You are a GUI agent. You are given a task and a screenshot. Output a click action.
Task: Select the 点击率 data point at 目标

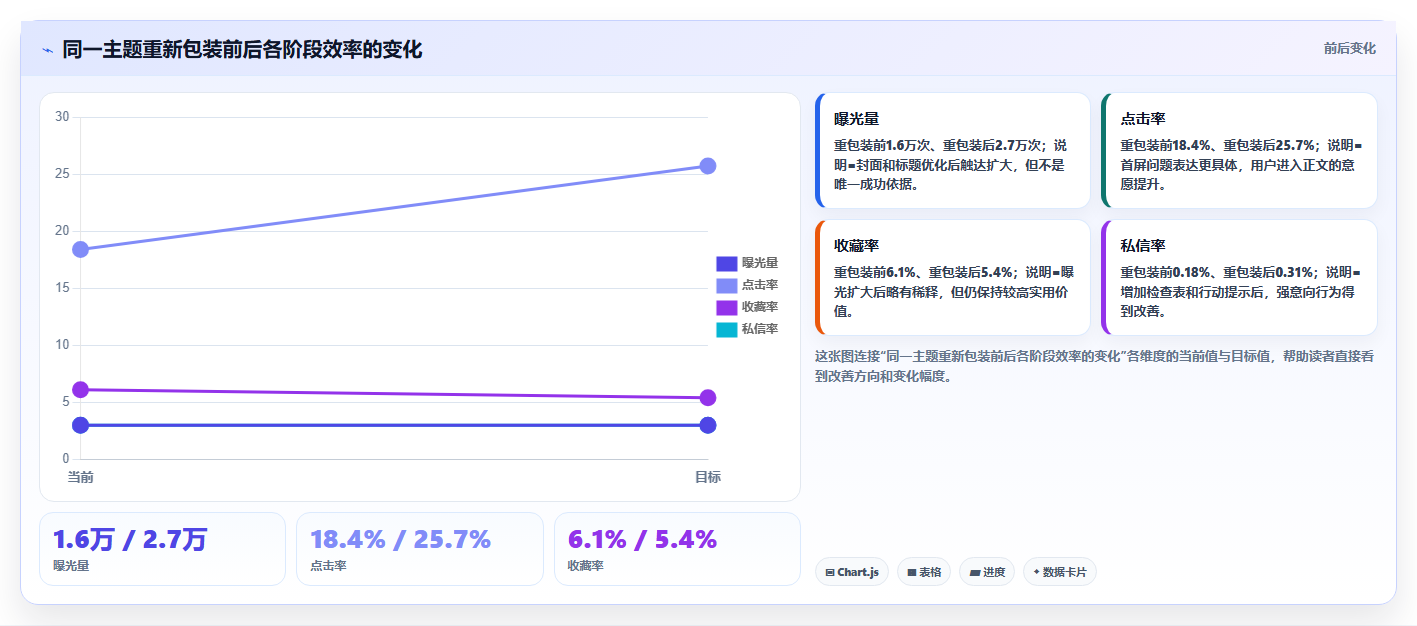pyautogui.click(x=708, y=166)
